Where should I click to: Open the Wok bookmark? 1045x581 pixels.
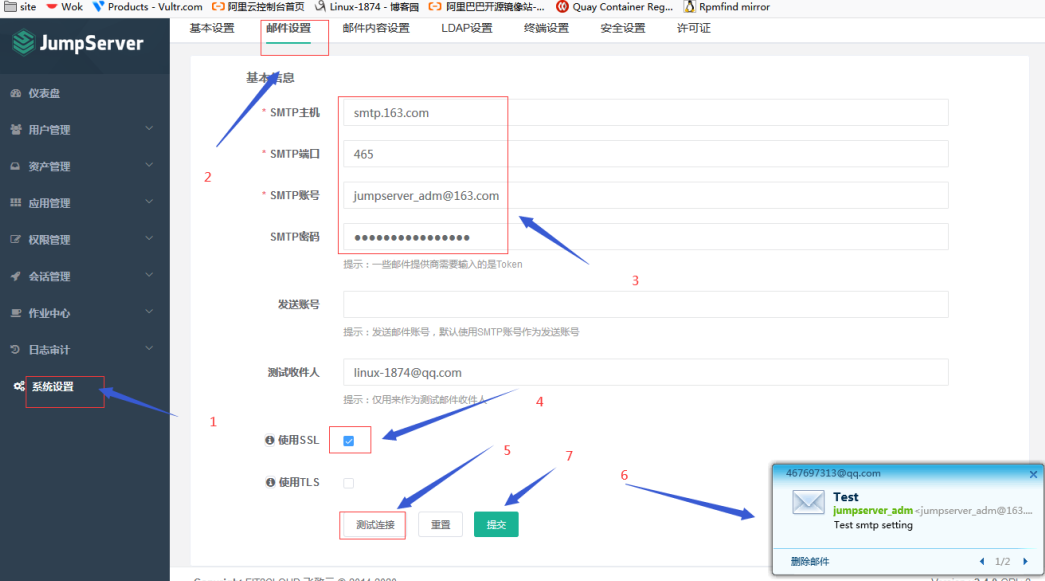click(x=65, y=7)
